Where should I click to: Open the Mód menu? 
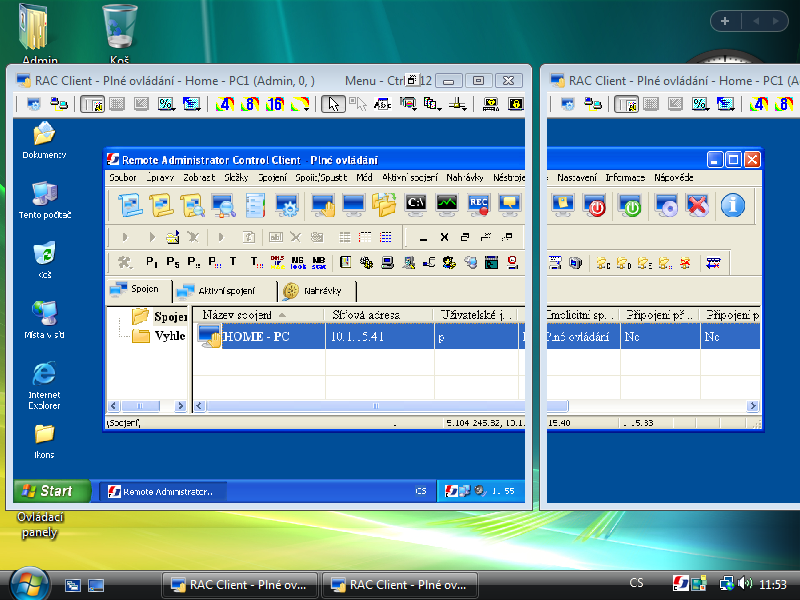pyautogui.click(x=364, y=178)
